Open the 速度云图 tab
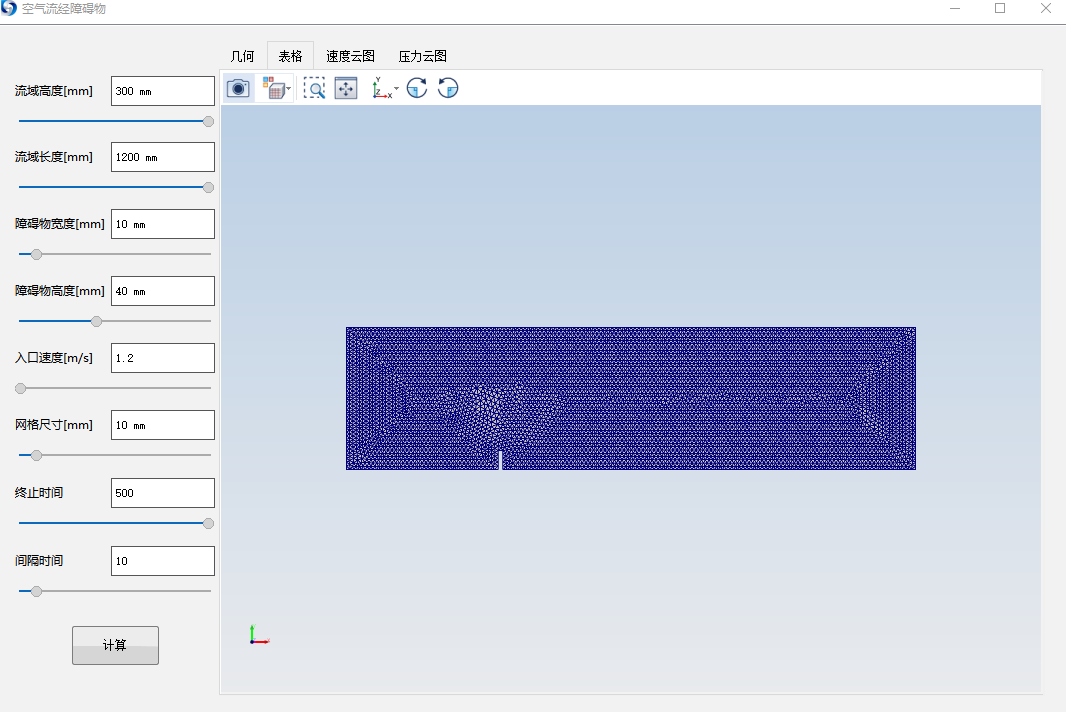The width and height of the screenshot is (1066, 712). coord(350,56)
